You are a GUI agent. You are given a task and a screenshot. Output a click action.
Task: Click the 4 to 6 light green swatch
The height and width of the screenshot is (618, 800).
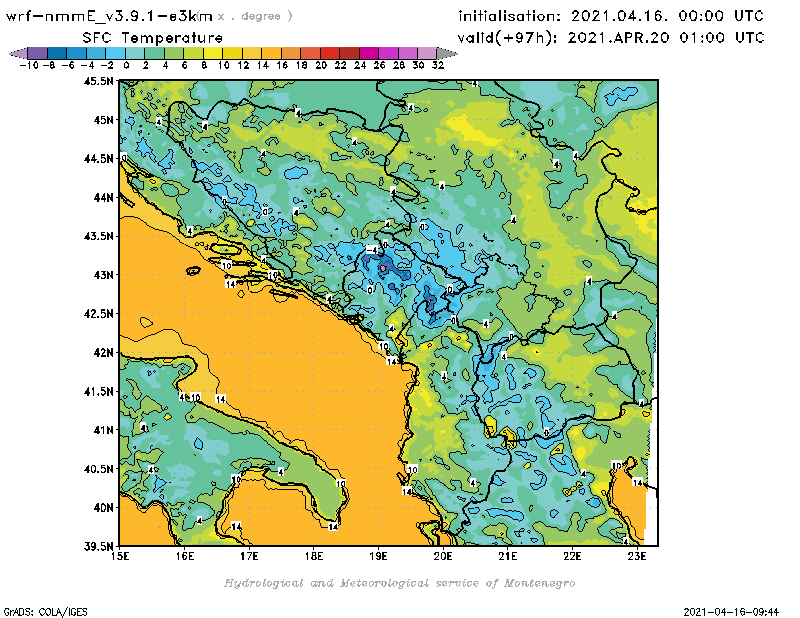coord(174,53)
